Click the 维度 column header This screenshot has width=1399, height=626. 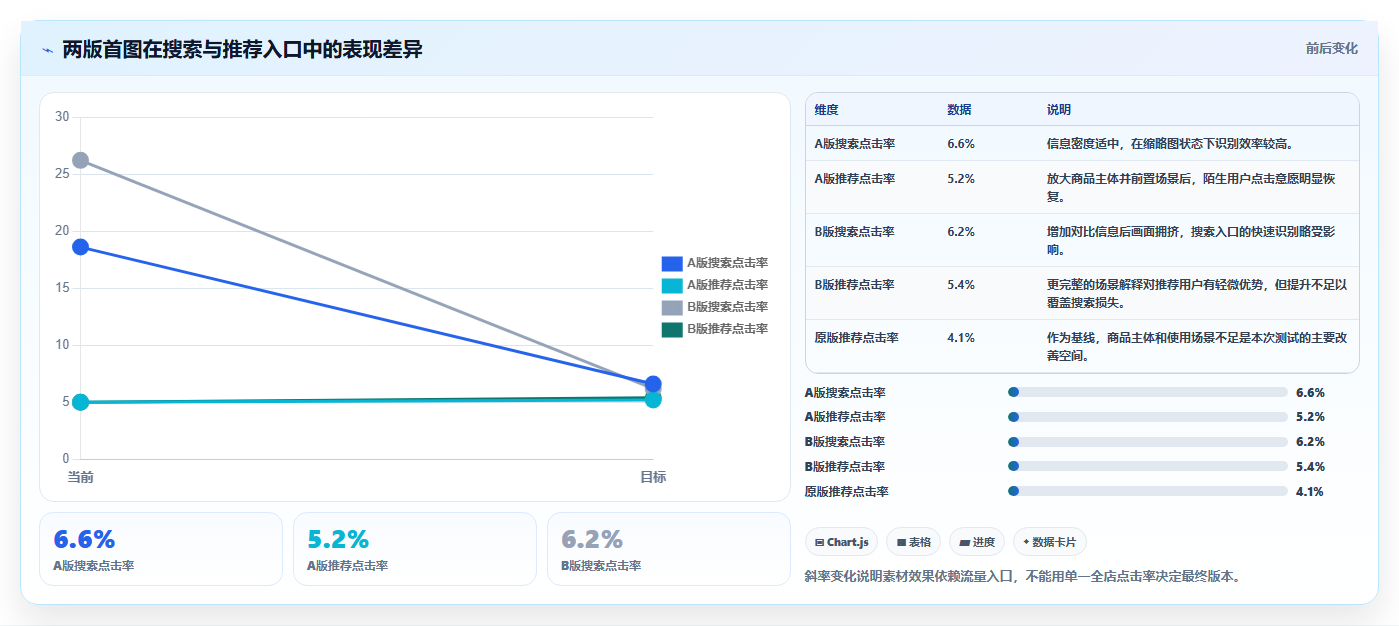click(826, 109)
